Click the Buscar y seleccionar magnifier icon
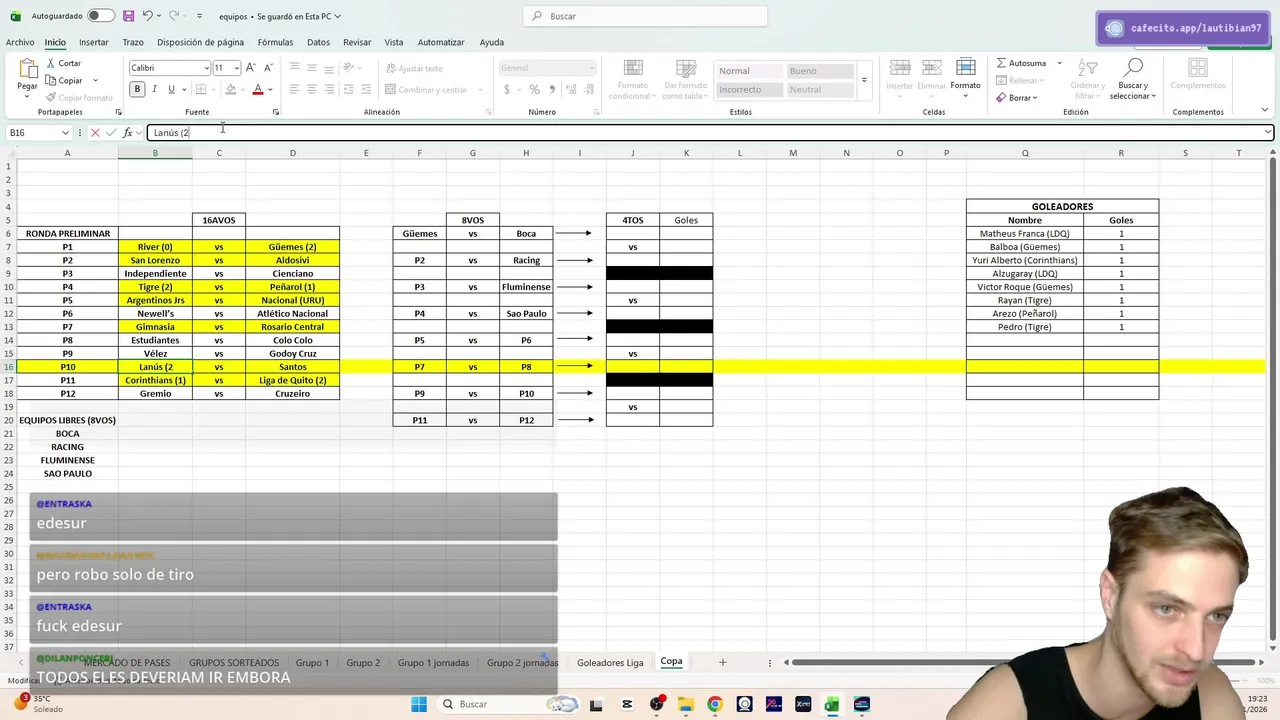This screenshot has height=720, width=1280. point(1133,68)
